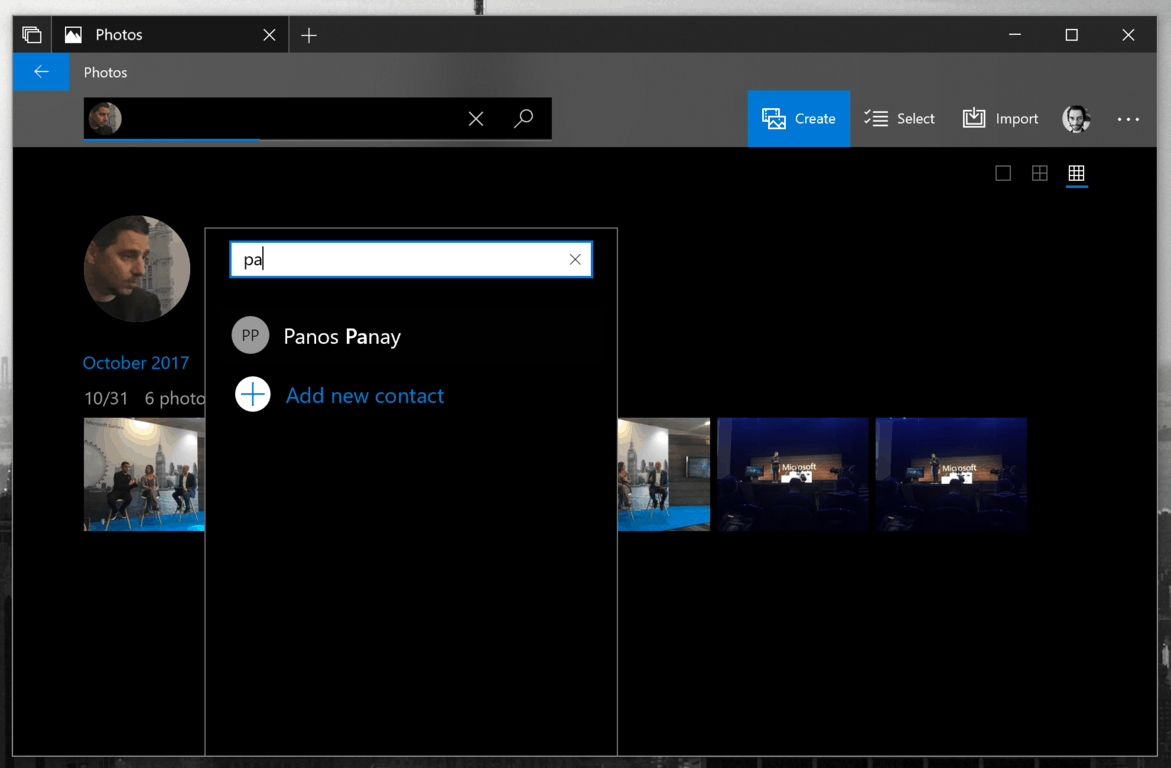
Task: Select Panos Panay contact suggestion
Action: 411,336
